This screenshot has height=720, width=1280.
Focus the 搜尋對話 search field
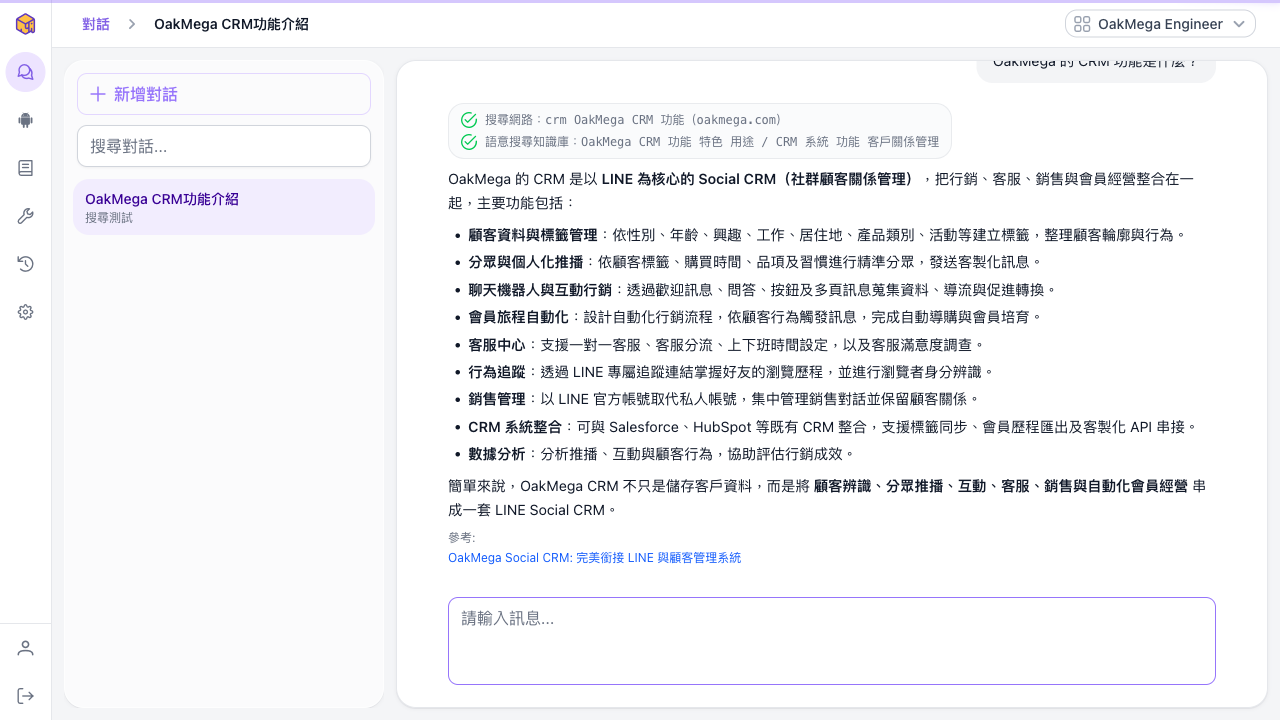(x=224, y=146)
